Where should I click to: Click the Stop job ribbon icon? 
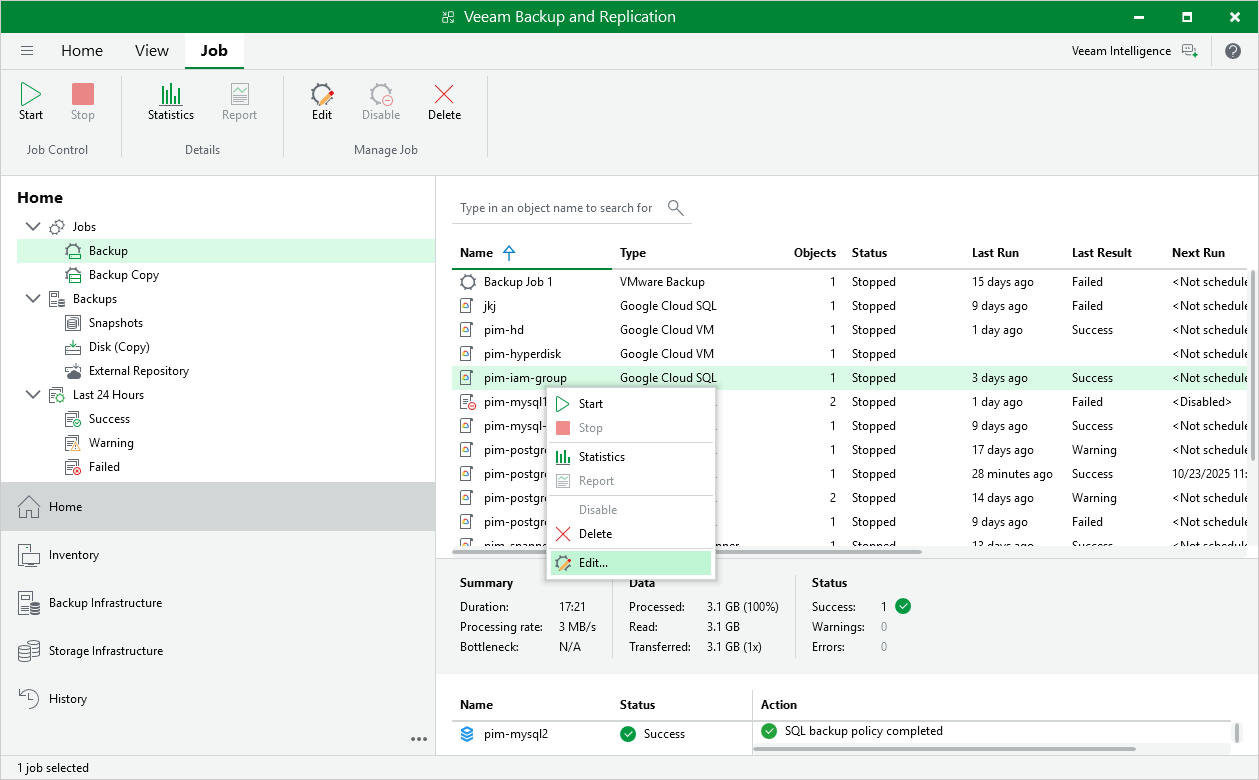tap(83, 94)
